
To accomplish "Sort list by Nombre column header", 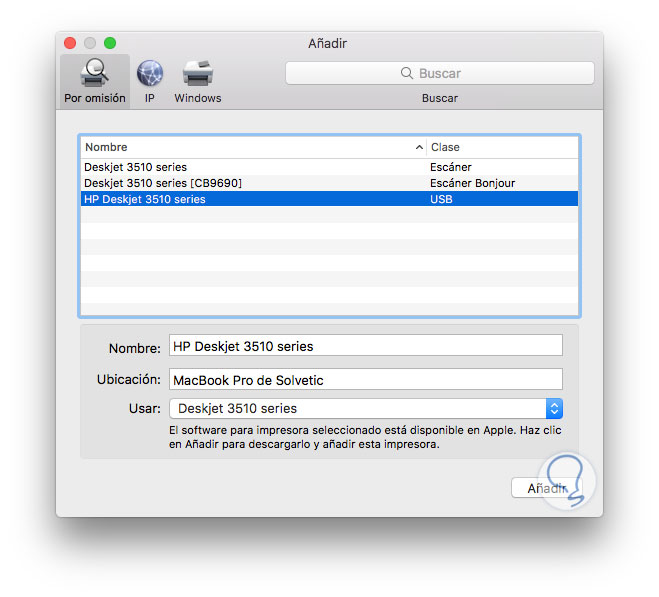I will pyautogui.click(x=253, y=147).
